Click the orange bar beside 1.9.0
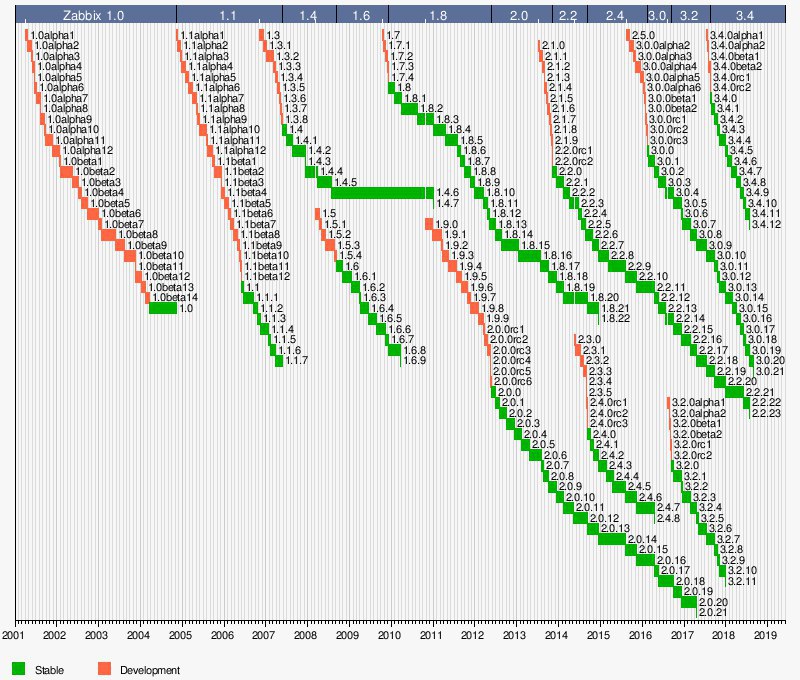This screenshot has height=680, width=800. point(429,224)
